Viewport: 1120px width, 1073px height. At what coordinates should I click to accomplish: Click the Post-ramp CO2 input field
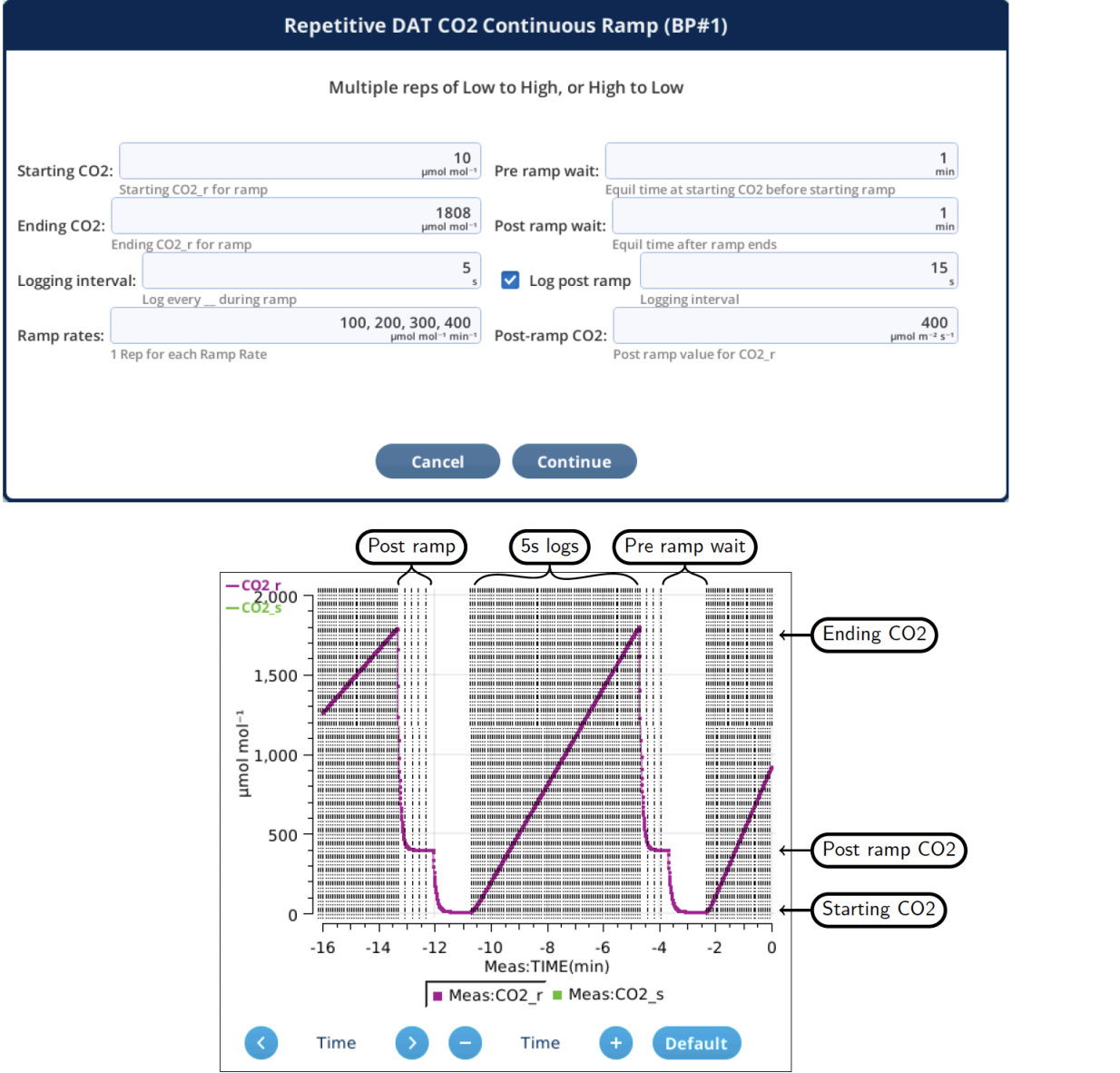coord(785,325)
